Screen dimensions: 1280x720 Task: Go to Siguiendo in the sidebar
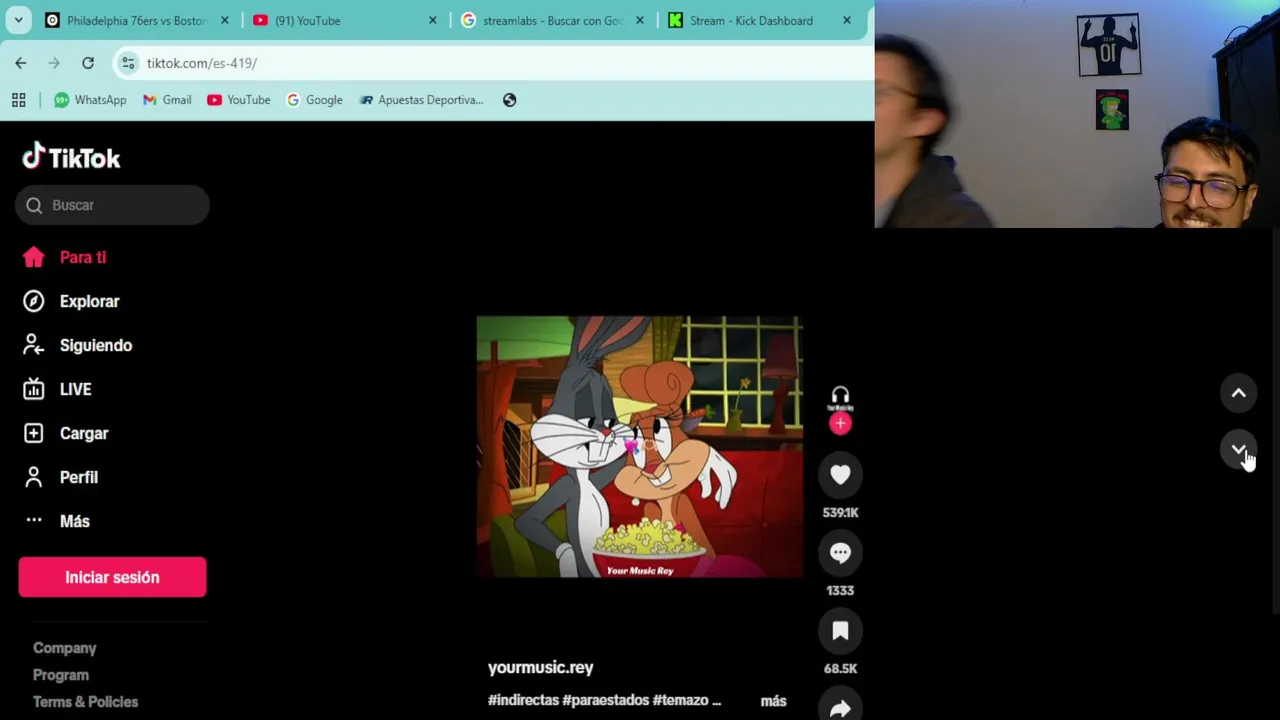coord(77,345)
